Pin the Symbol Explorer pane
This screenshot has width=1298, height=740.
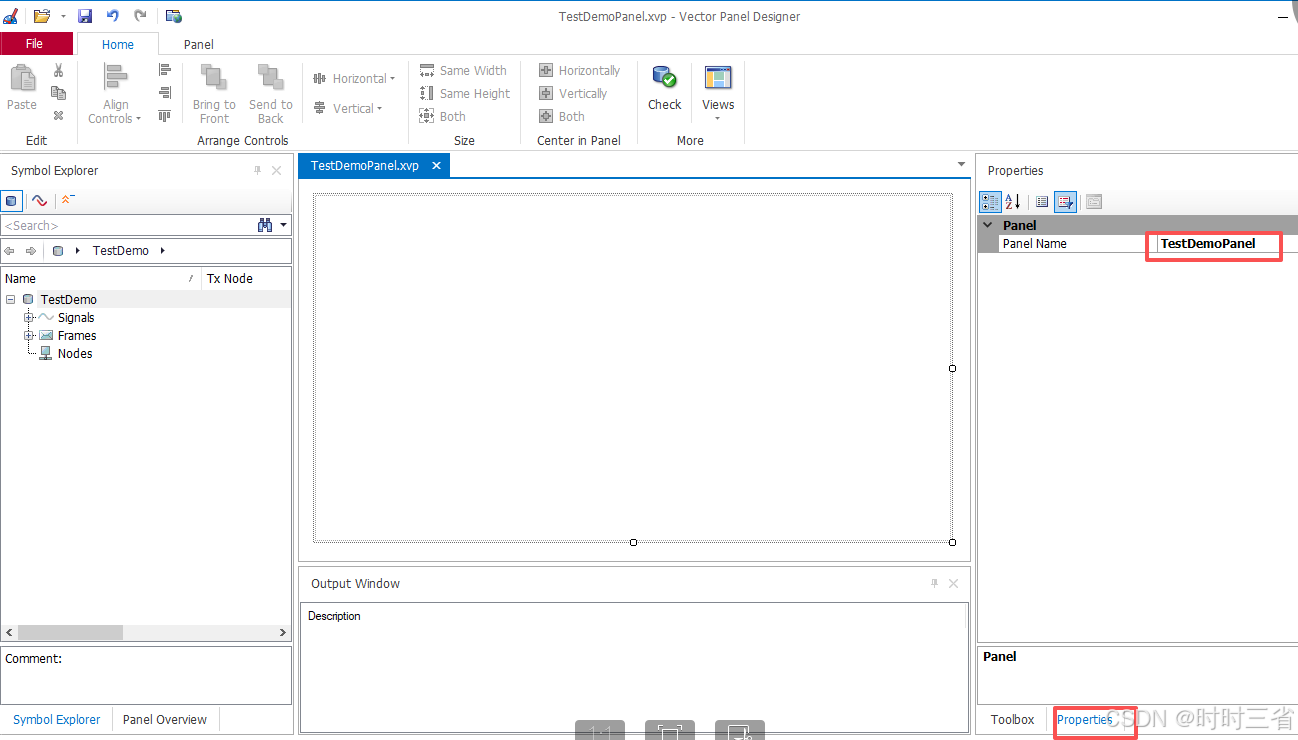258,170
